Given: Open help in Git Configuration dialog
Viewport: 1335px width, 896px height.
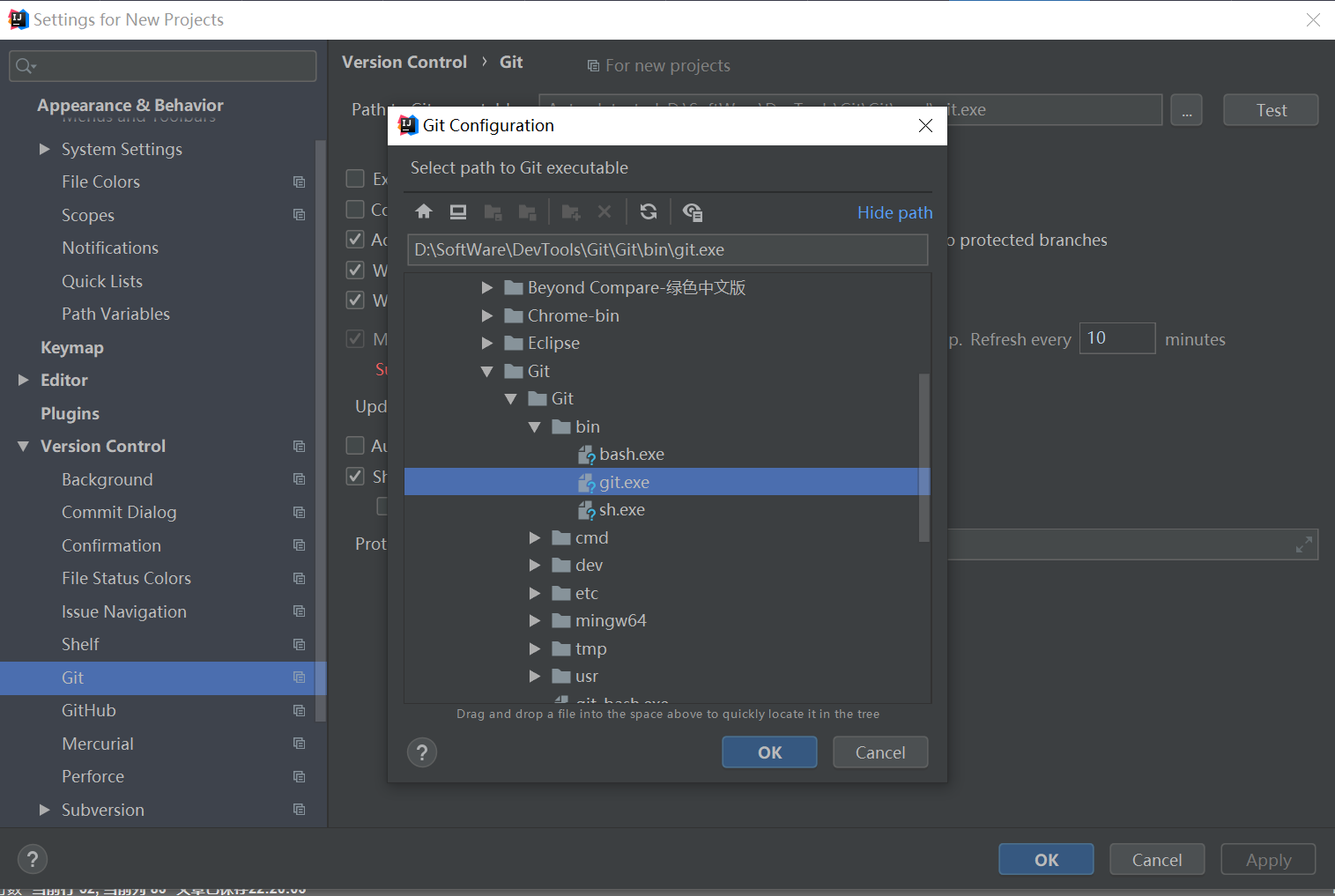Looking at the screenshot, I should 422,752.
